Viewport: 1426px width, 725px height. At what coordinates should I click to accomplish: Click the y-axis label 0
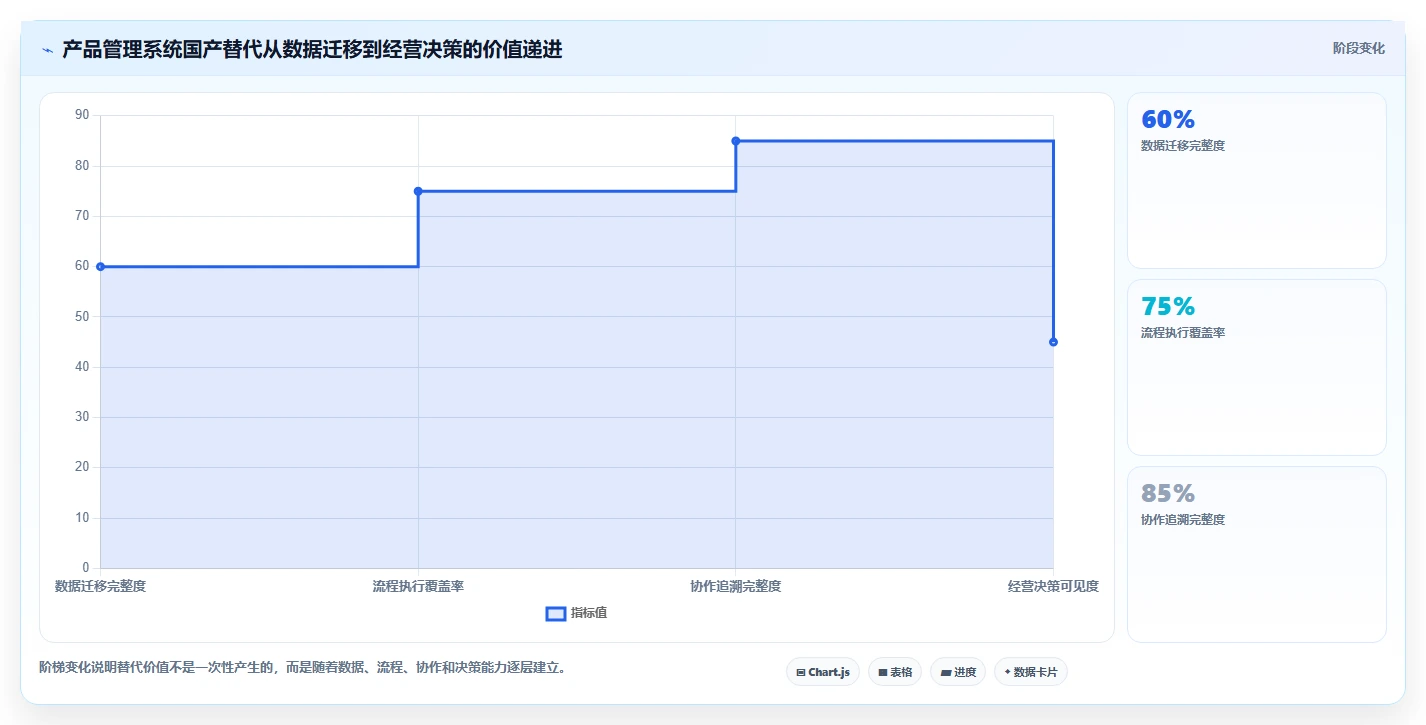(85, 568)
